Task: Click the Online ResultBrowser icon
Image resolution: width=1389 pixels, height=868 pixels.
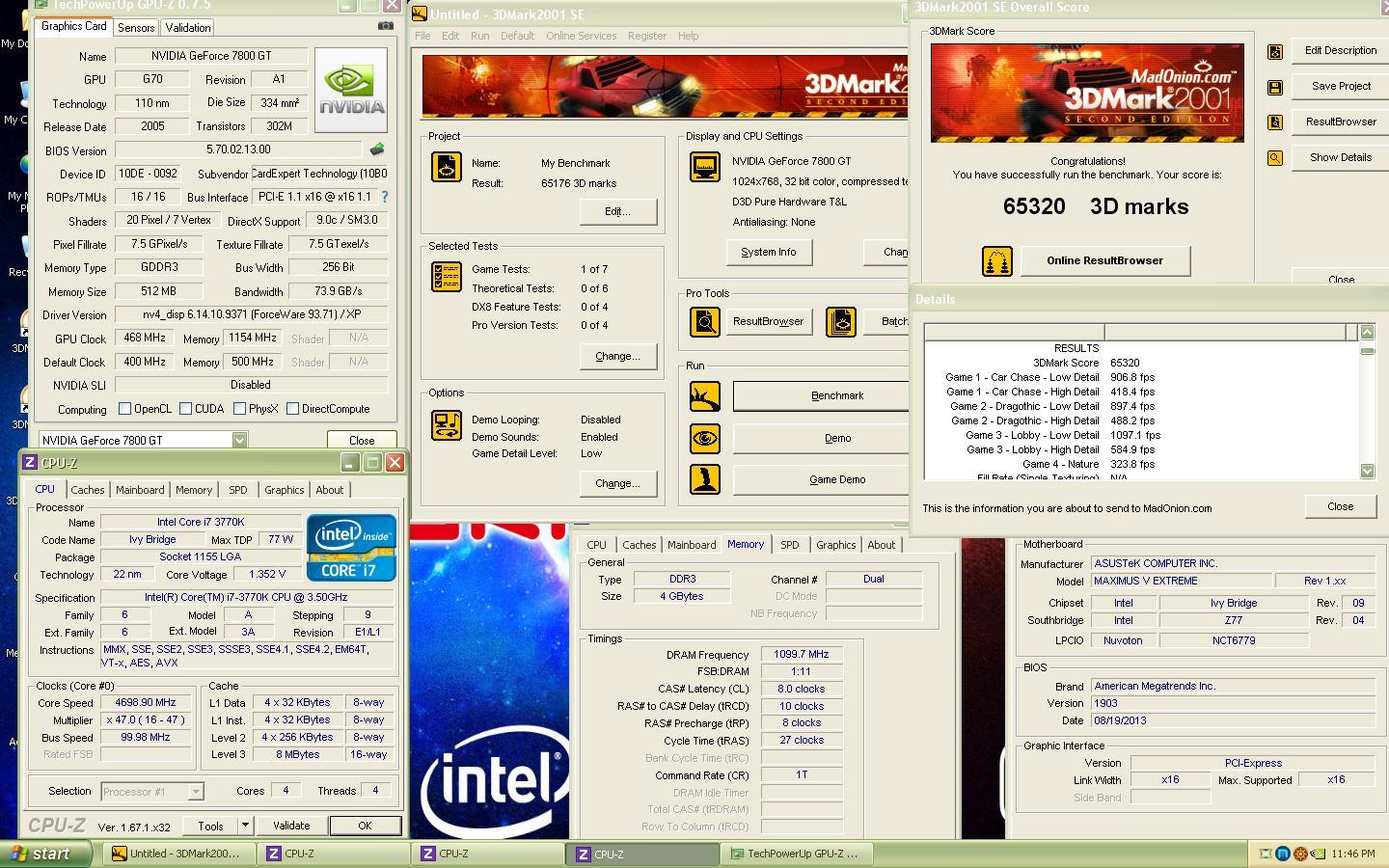Action: coord(996,261)
